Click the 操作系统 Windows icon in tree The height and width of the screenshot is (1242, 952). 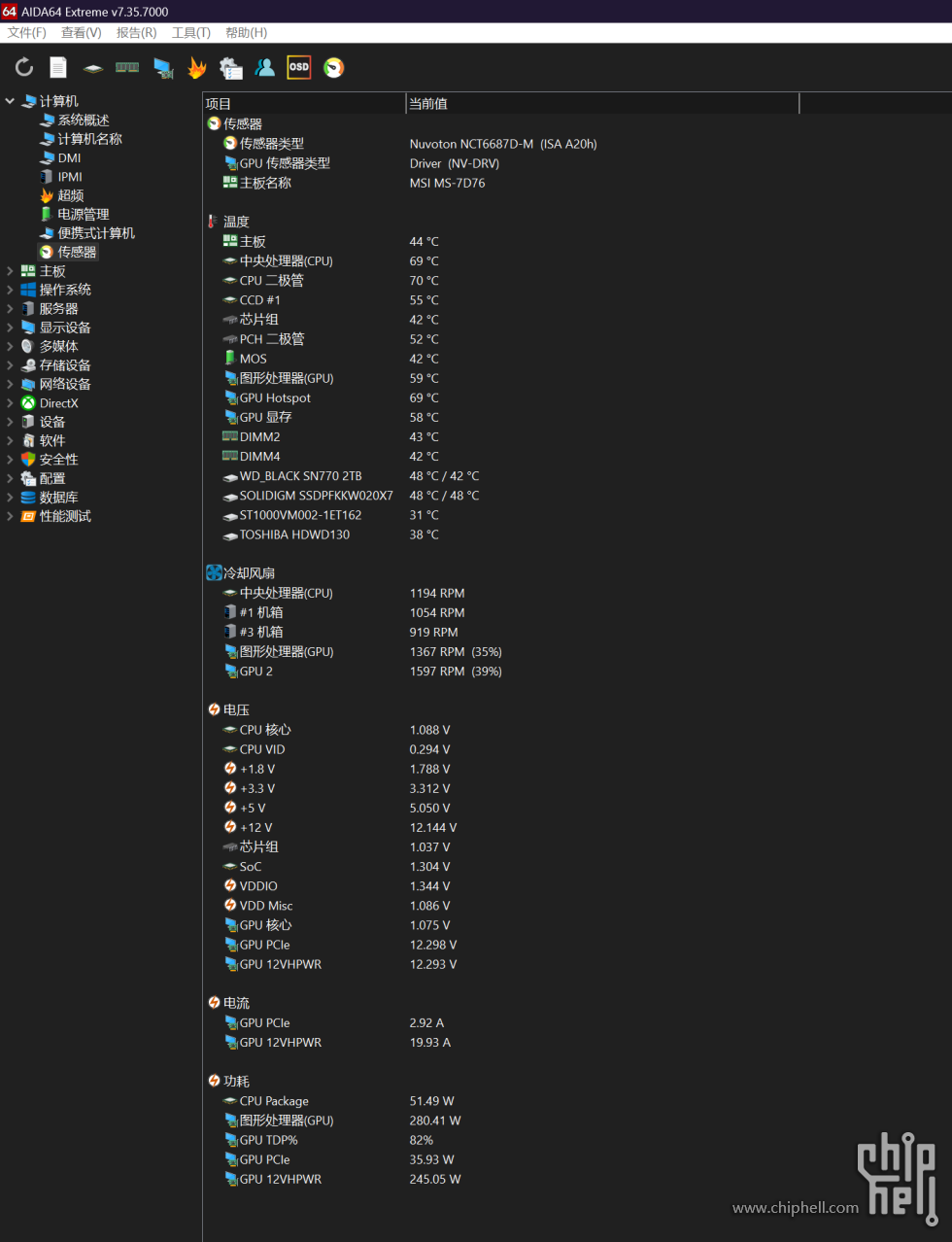28,290
